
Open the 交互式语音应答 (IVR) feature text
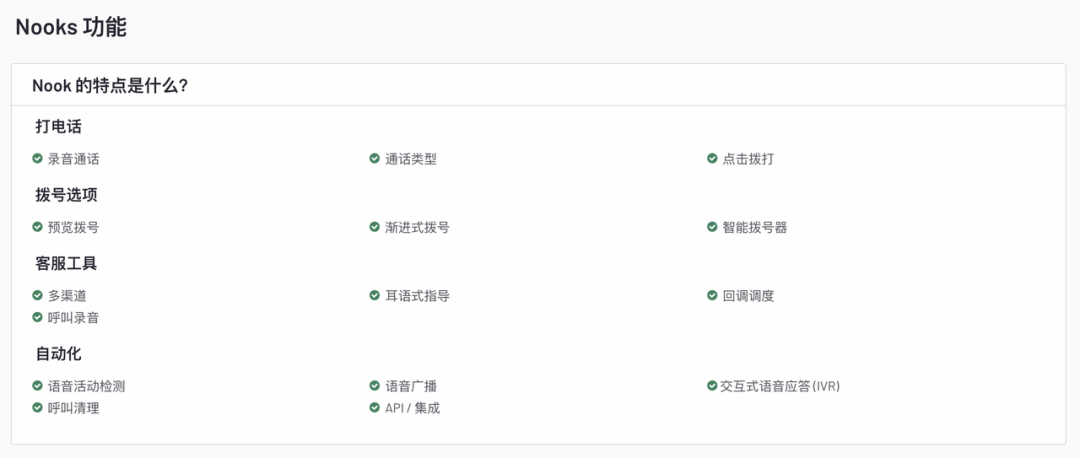point(780,386)
